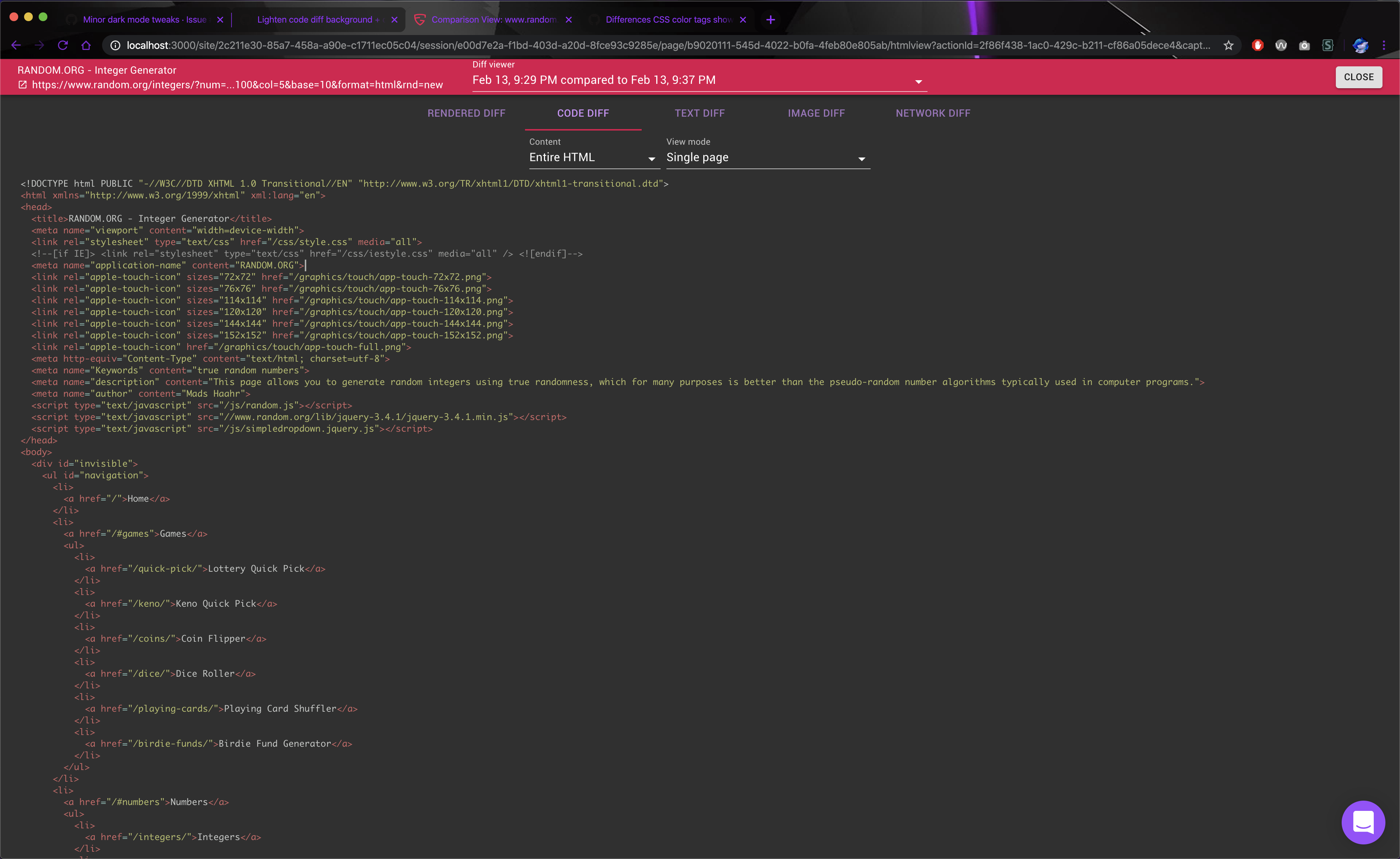Go to browser home page
Screen dimensions: 1400x859
pyautogui.click(x=86, y=46)
